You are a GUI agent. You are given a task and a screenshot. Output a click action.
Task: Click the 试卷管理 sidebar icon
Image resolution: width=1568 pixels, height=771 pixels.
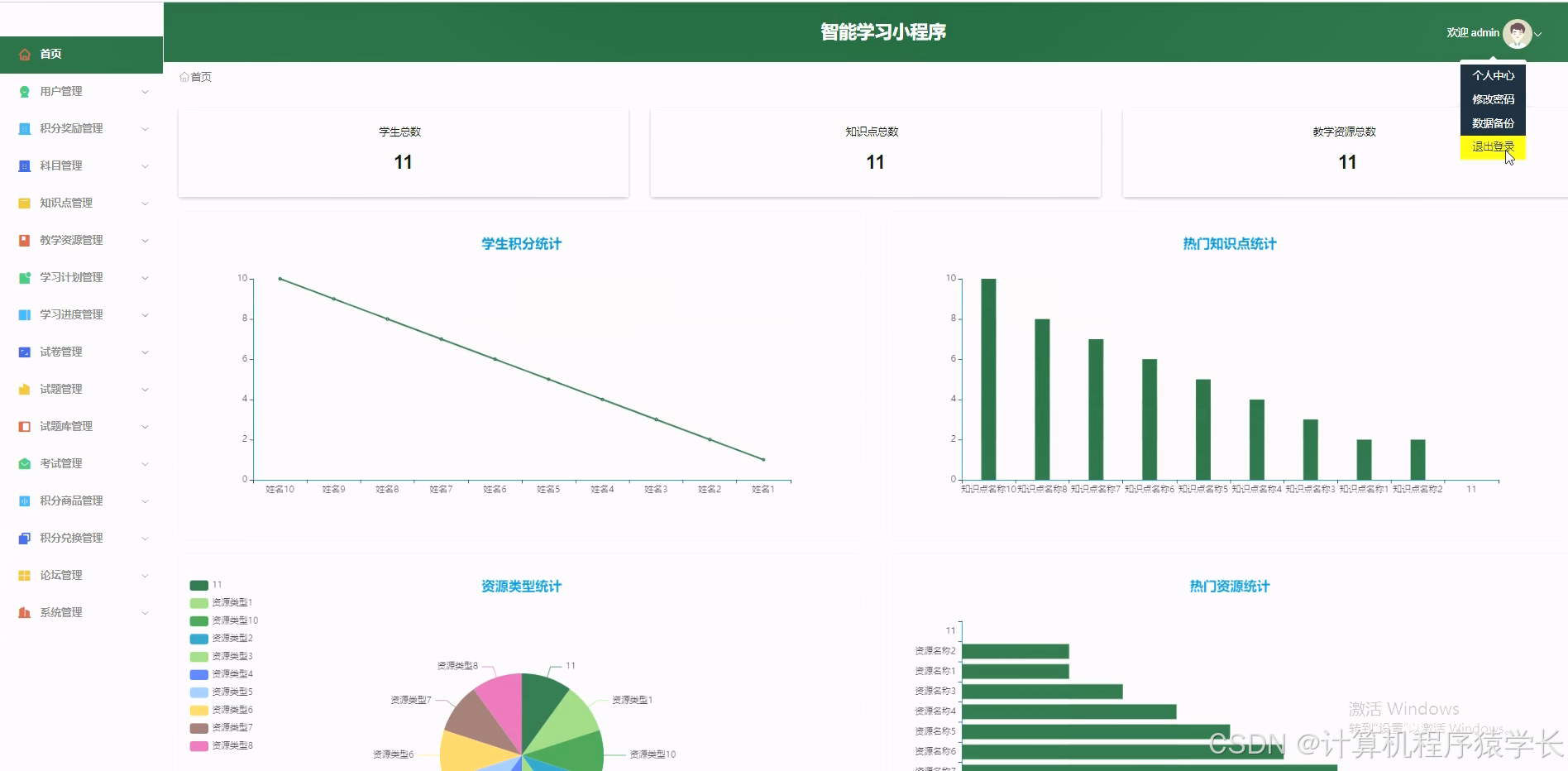tap(25, 352)
